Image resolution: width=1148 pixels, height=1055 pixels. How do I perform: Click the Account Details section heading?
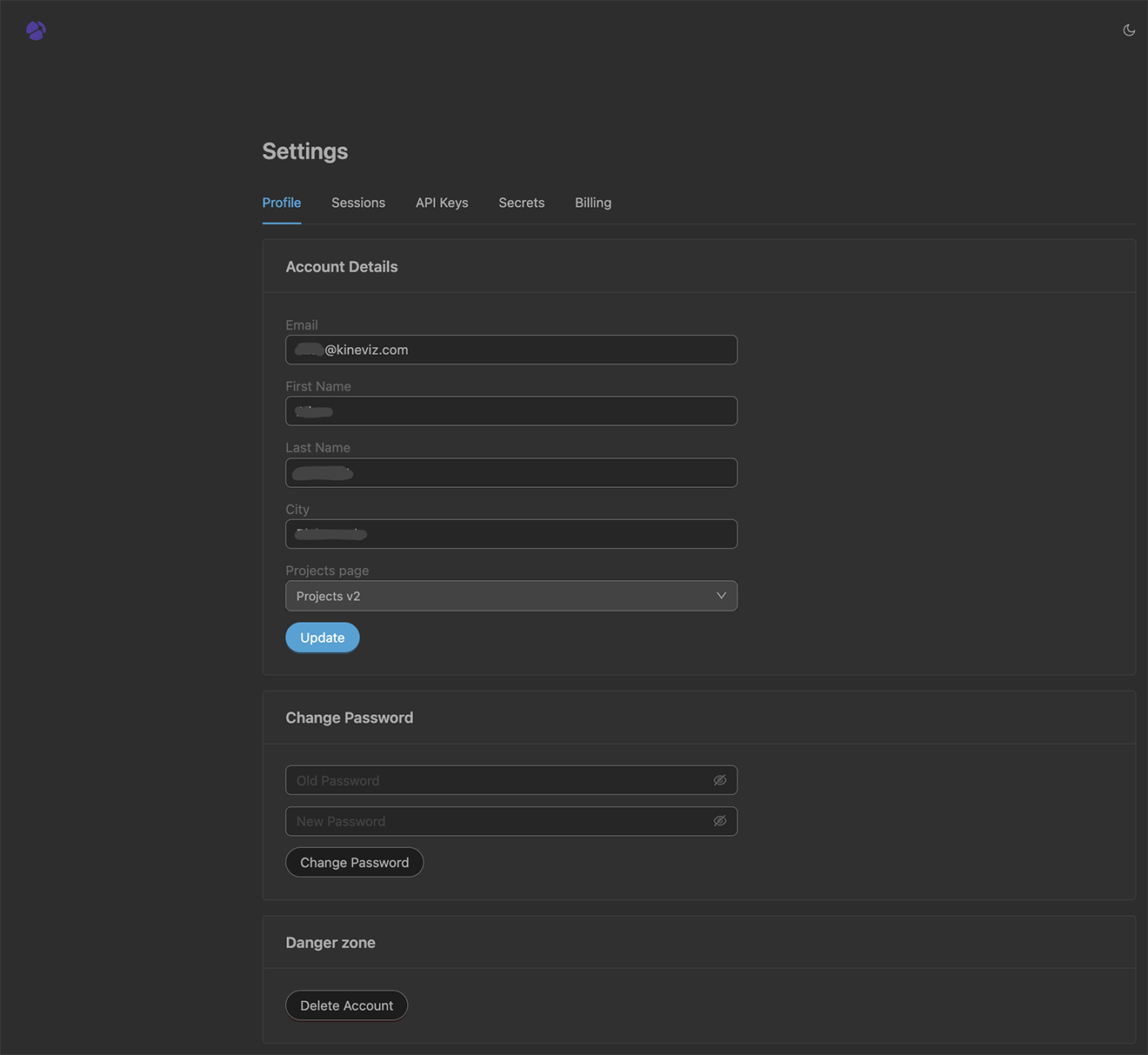[342, 267]
